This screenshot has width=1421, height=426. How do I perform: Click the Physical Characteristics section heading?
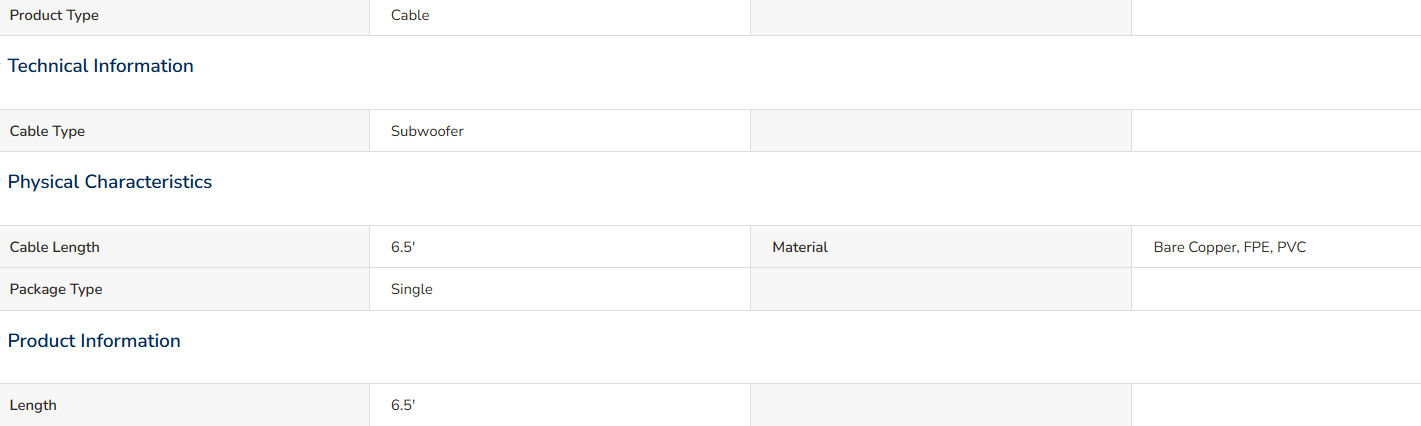pos(110,182)
